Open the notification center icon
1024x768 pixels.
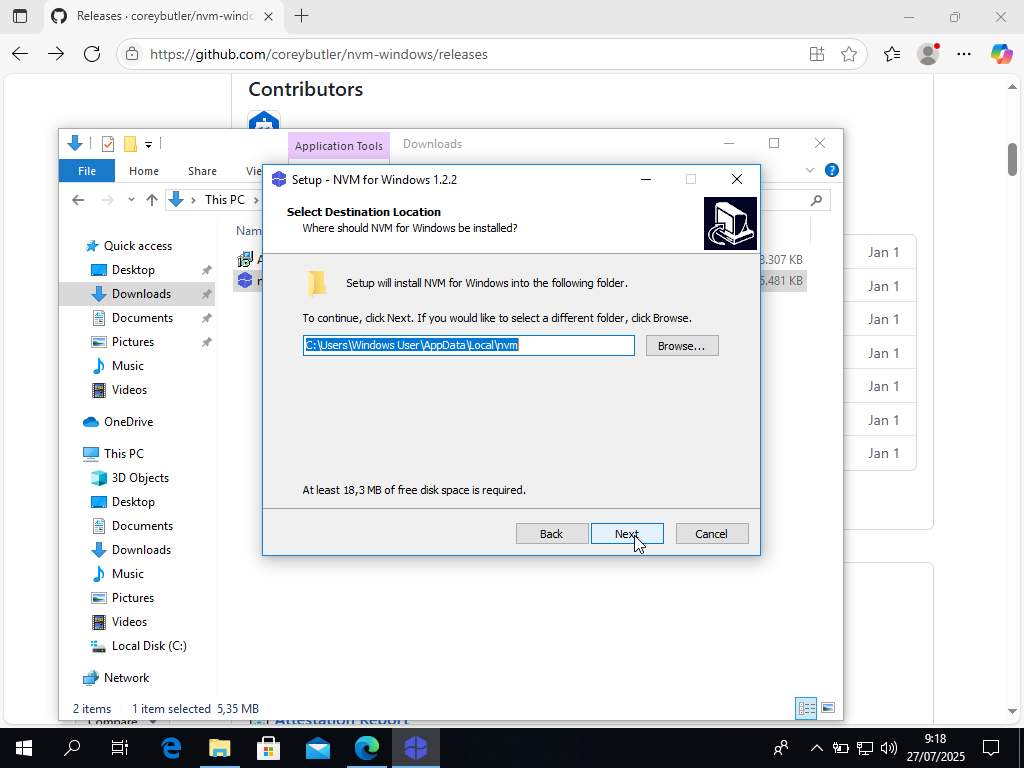(990, 747)
